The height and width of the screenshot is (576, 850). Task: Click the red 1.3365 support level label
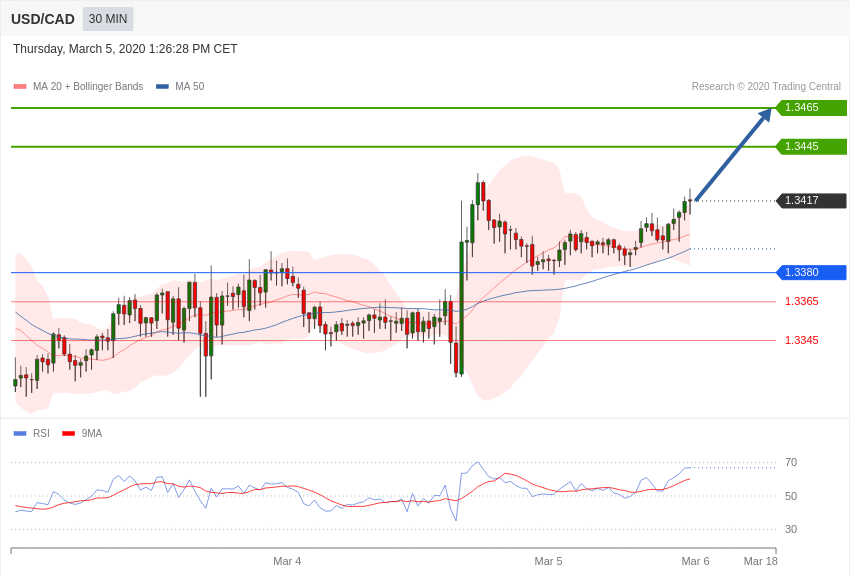802,301
